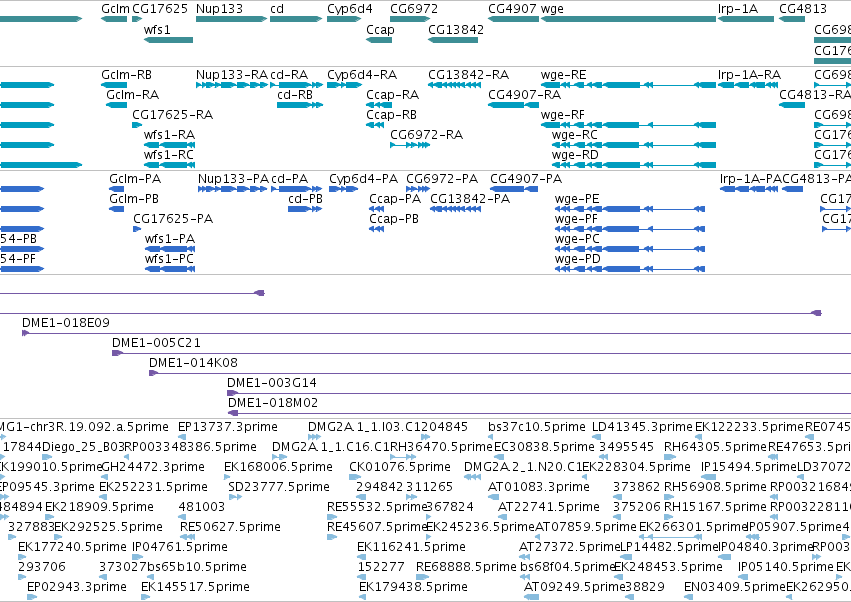
Task: Click protein label Cyp6d4-PA
Action: point(364,179)
